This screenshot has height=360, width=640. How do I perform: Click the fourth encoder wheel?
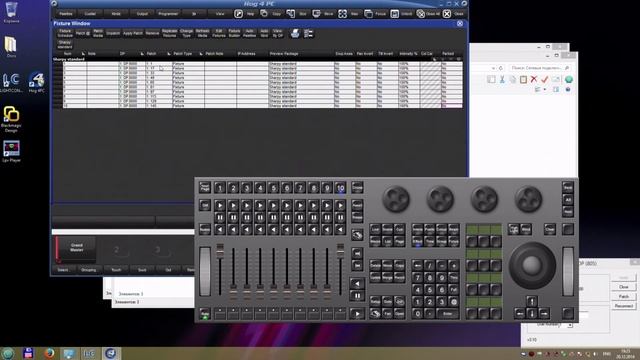[x=529, y=199]
